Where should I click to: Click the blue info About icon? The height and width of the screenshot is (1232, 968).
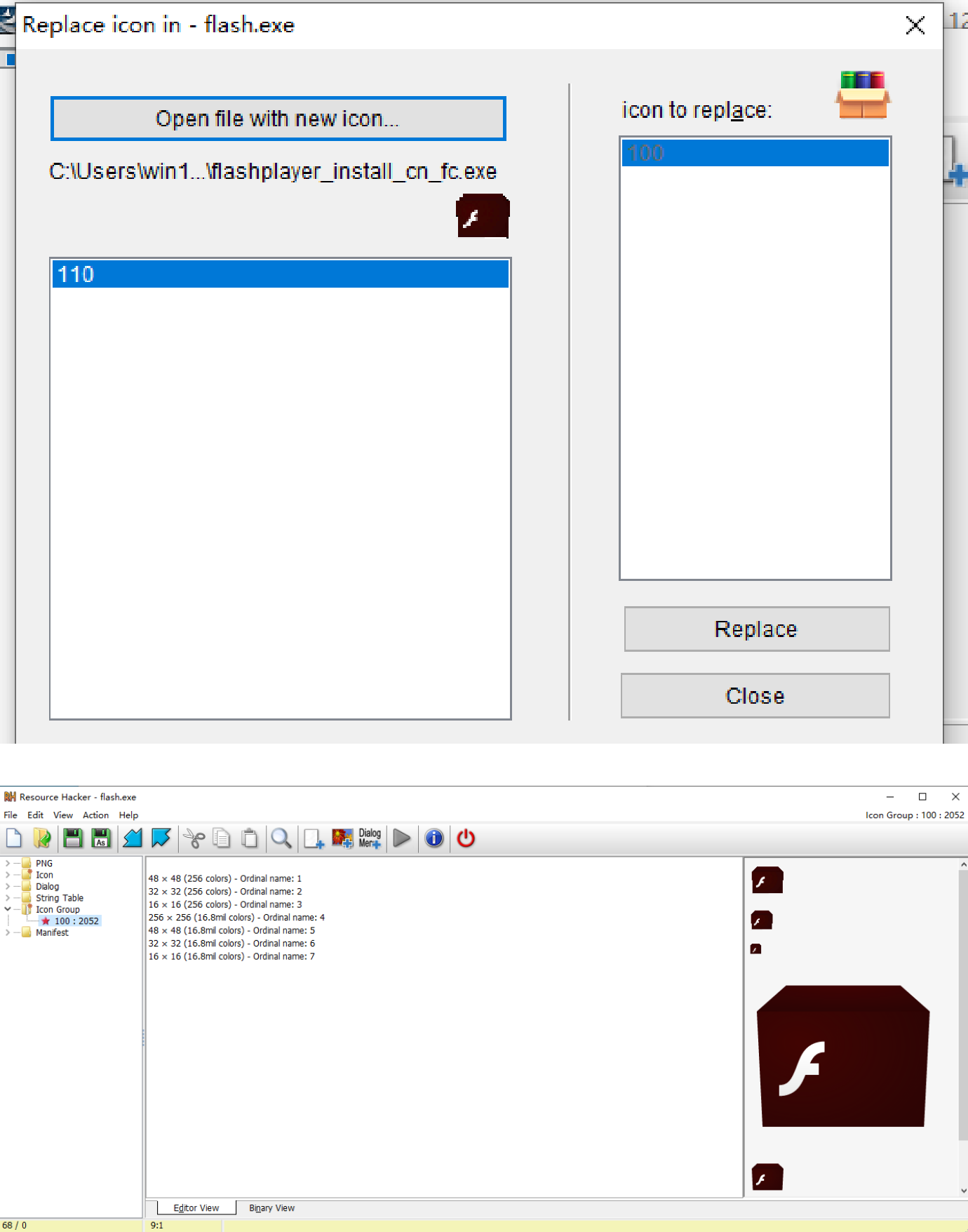click(434, 838)
